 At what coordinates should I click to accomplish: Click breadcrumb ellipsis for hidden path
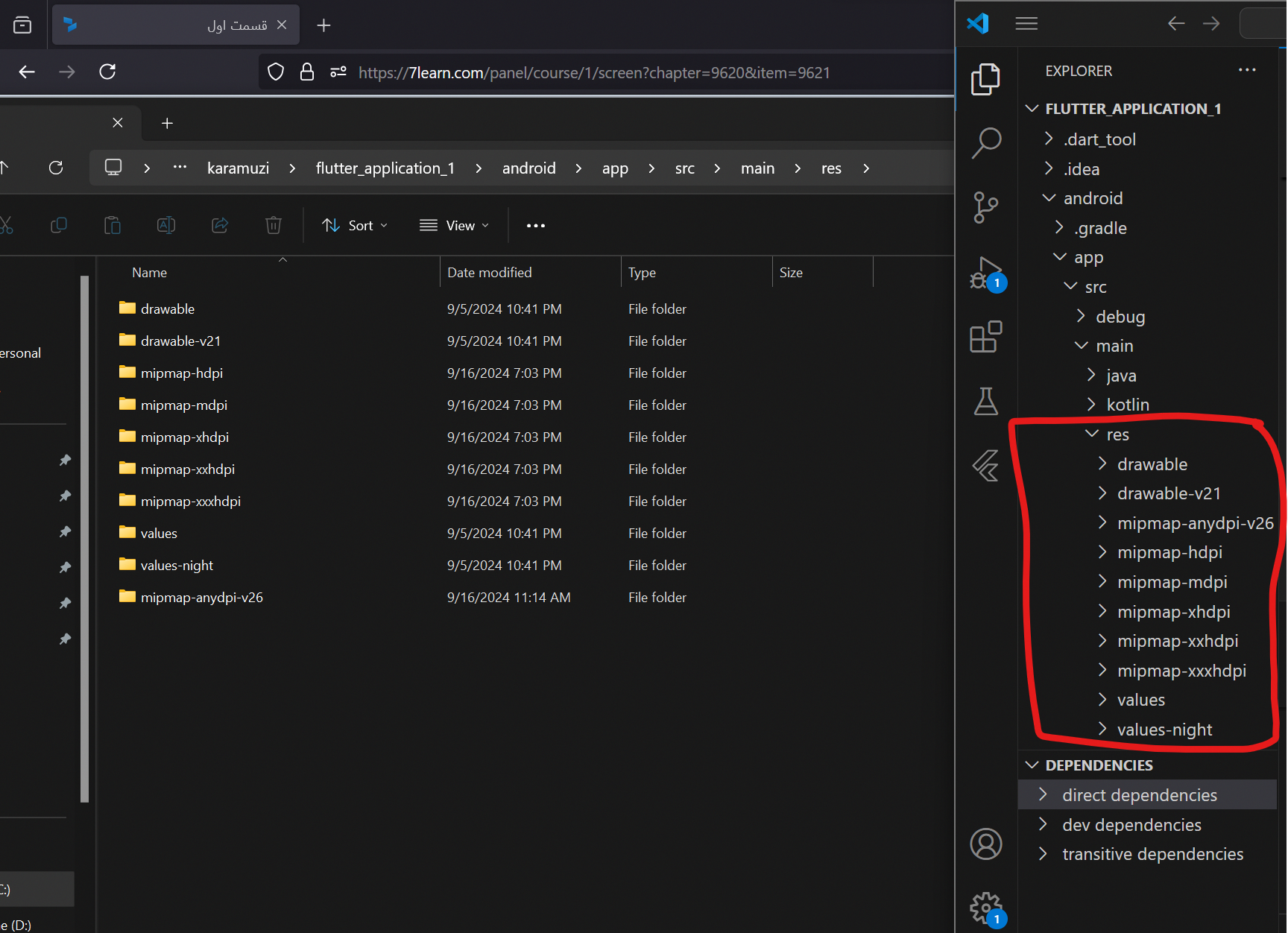point(180,167)
